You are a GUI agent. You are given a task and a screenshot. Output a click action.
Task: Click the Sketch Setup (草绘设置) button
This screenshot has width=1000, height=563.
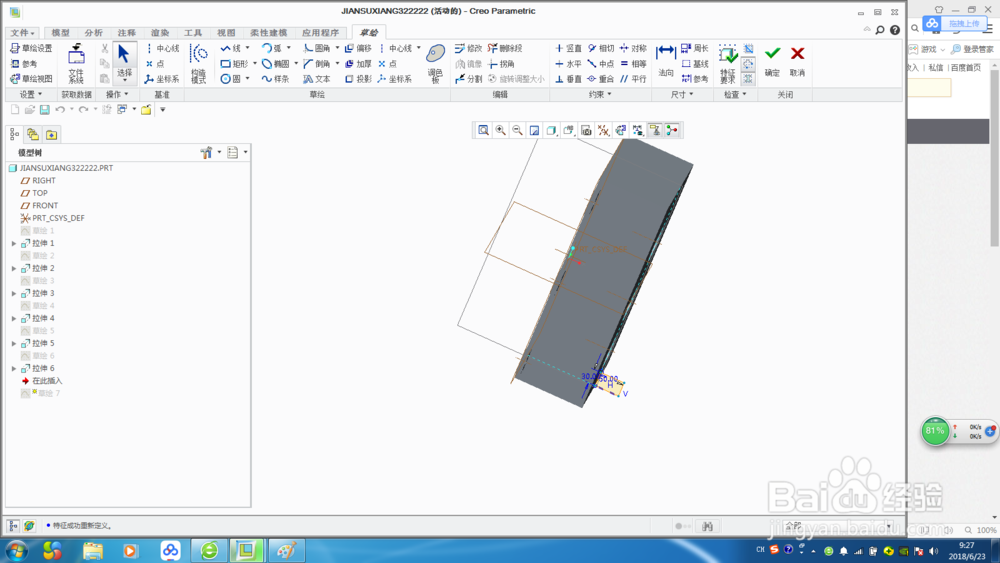[x=31, y=48]
